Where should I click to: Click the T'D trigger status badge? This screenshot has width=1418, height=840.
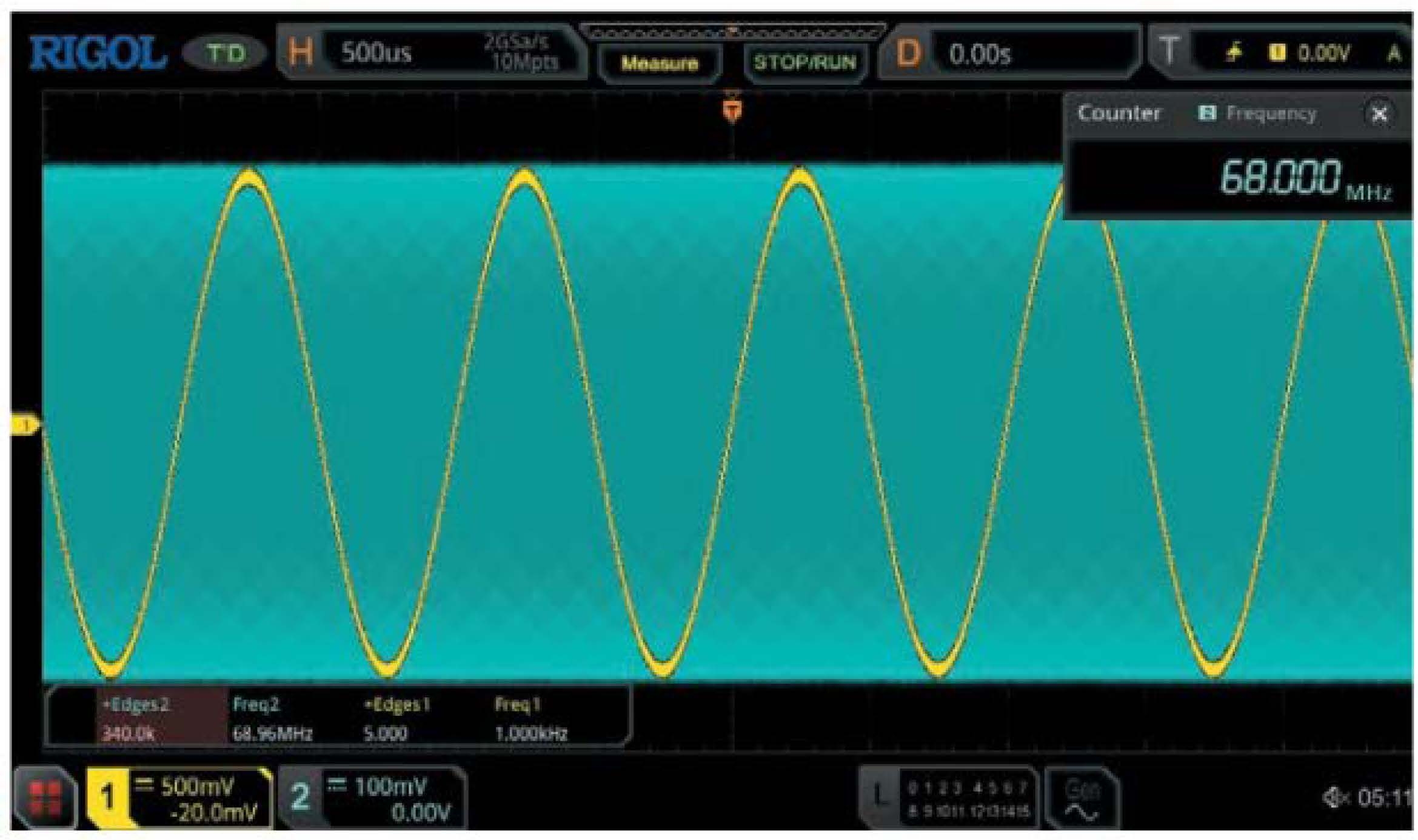[226, 53]
